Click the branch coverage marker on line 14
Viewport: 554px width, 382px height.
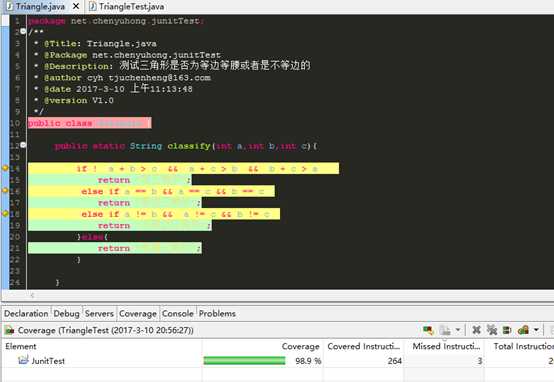click(5, 168)
